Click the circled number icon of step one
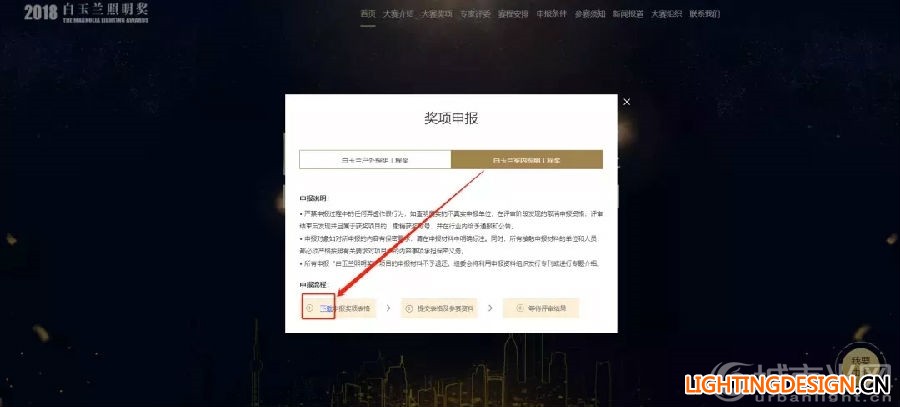Image resolution: width=900 pixels, height=407 pixels. pos(309,308)
